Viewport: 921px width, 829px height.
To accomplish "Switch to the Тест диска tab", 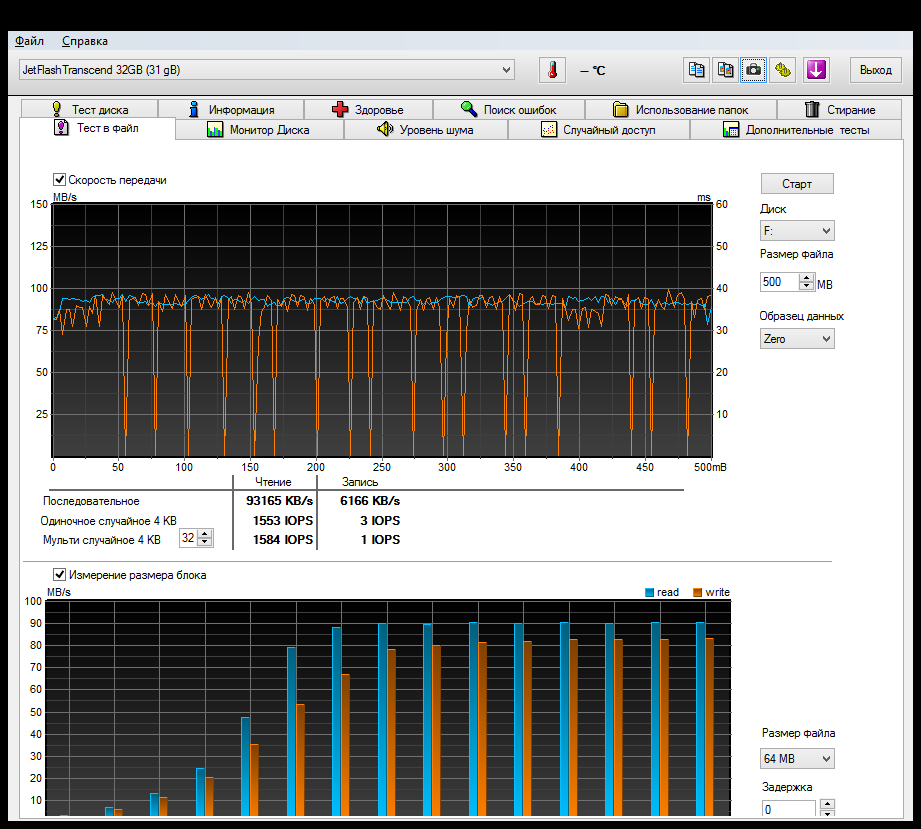I will pos(89,109).
